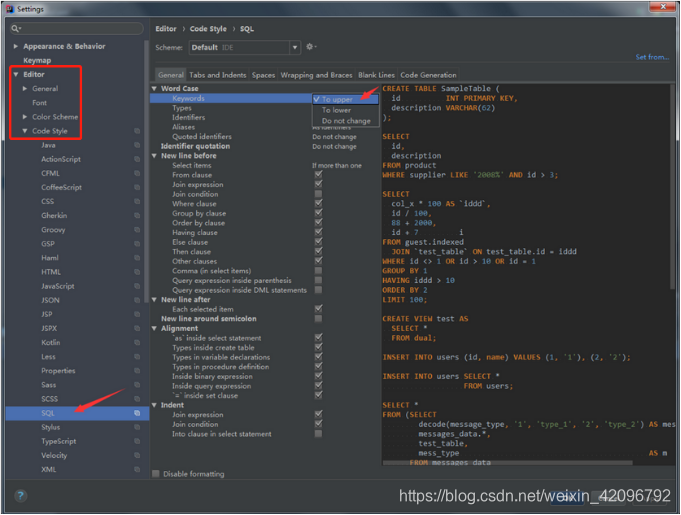This screenshot has width=681, height=515.
Task: Toggle the Where clause checkbox
Action: tap(318, 203)
